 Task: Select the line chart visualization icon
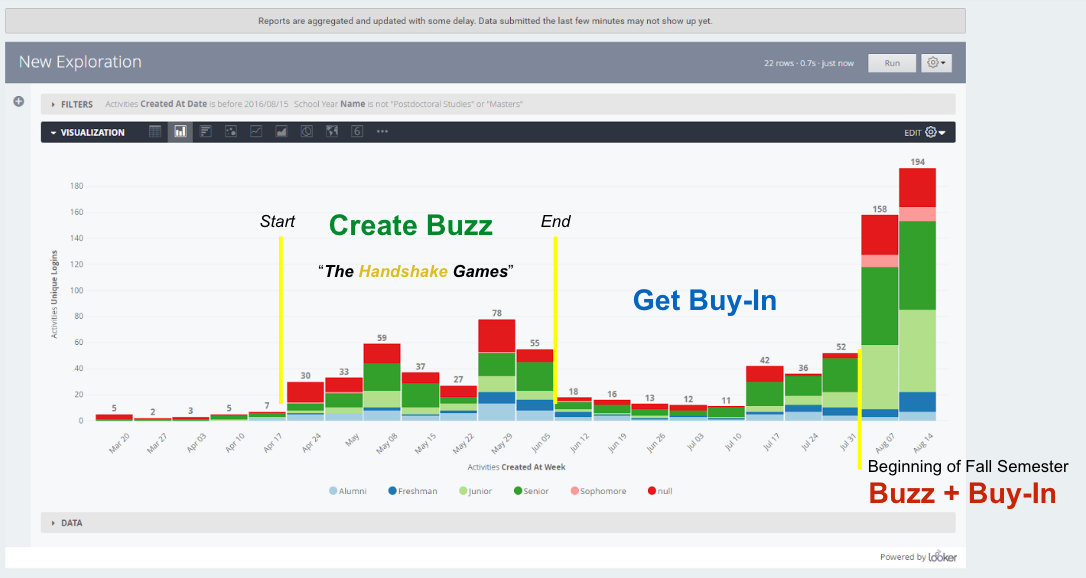pyautogui.click(x=256, y=132)
